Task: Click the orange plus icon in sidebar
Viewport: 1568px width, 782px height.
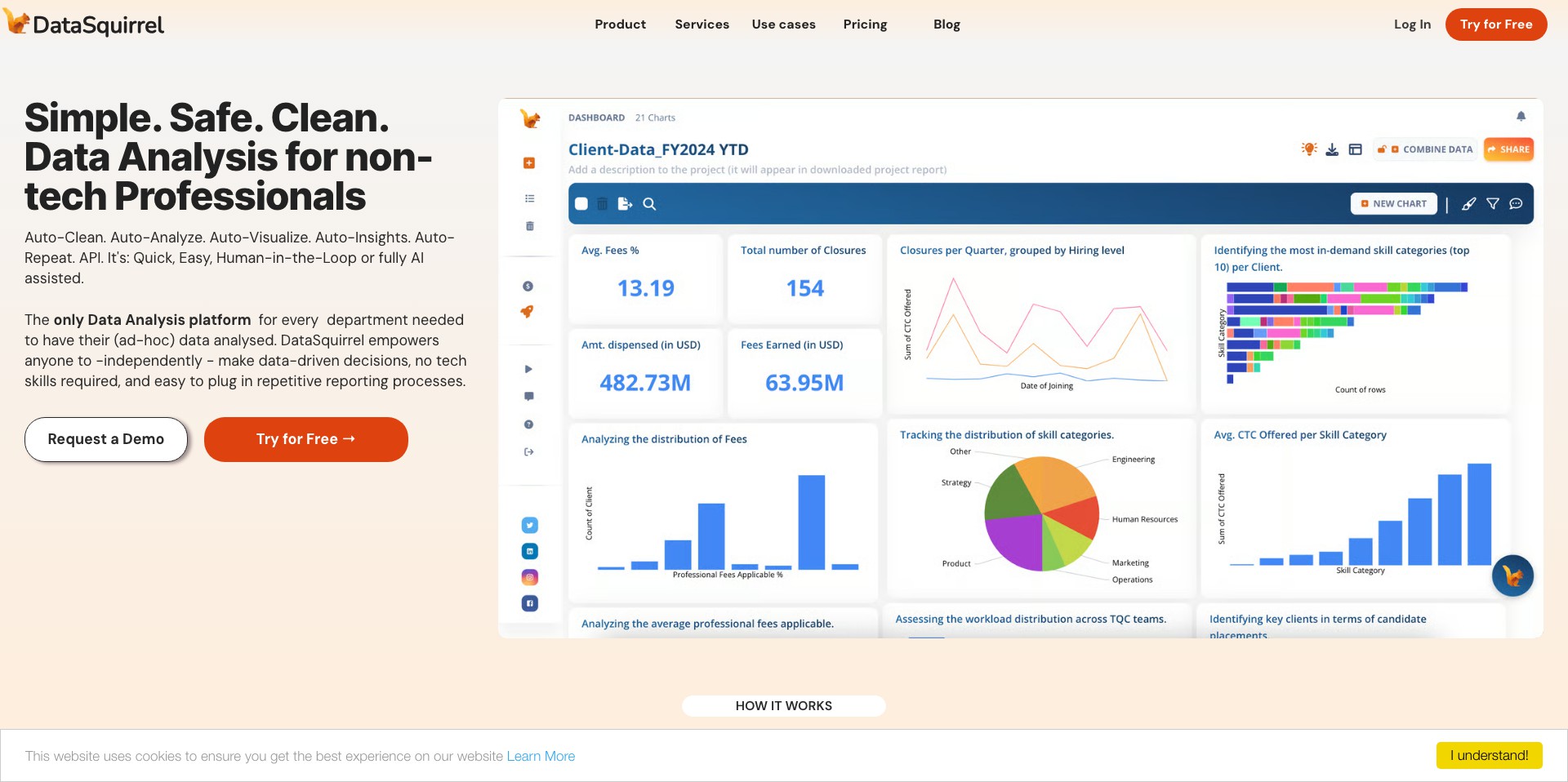Action: tap(529, 163)
